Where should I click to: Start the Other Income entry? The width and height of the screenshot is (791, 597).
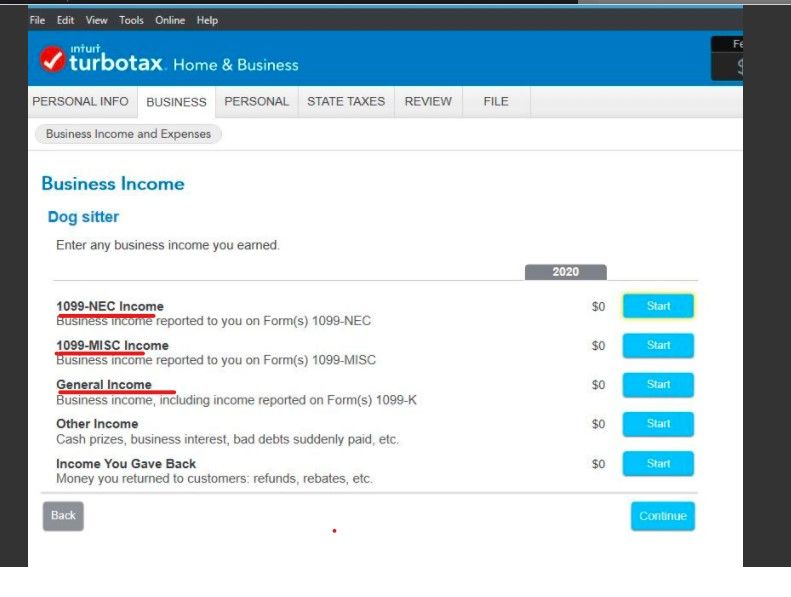(x=658, y=424)
